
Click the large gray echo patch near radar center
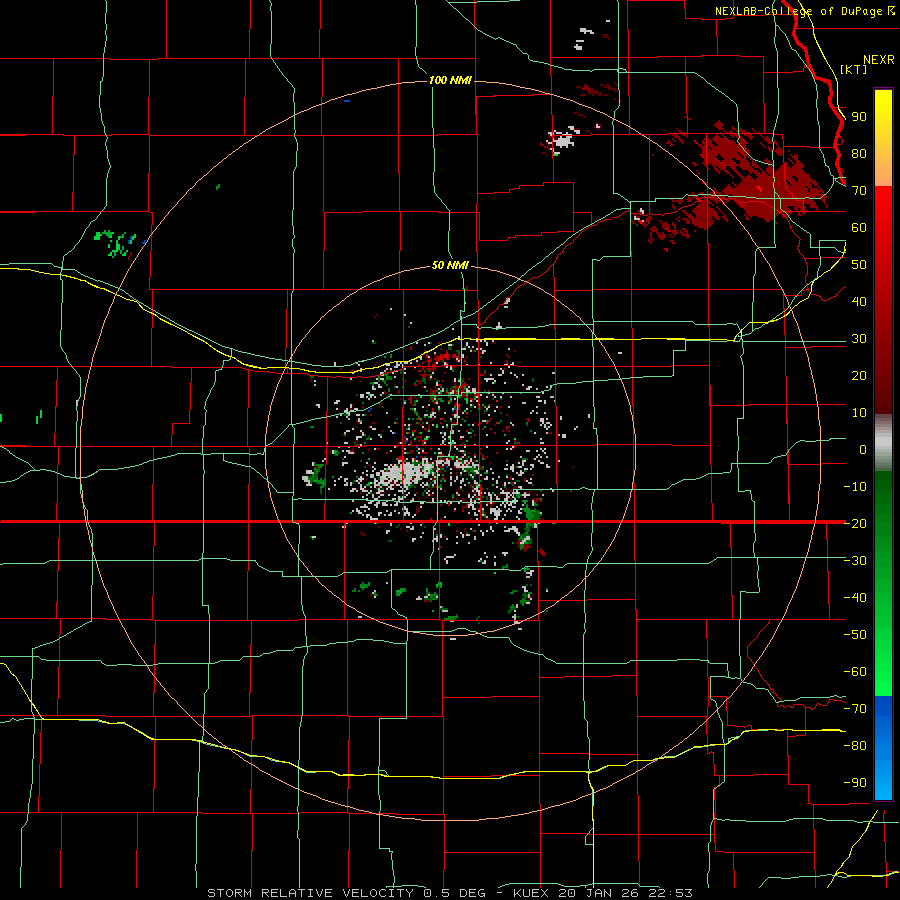click(x=405, y=473)
